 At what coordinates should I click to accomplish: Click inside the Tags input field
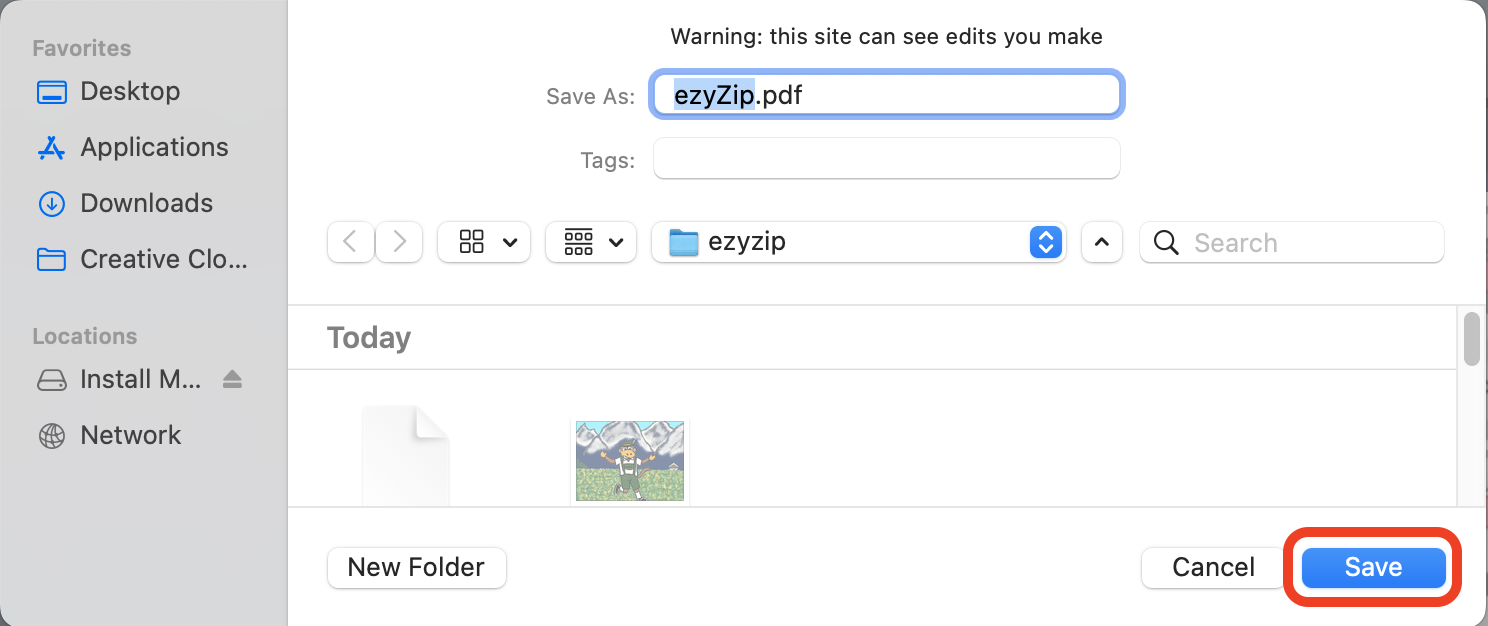pyautogui.click(x=886, y=158)
